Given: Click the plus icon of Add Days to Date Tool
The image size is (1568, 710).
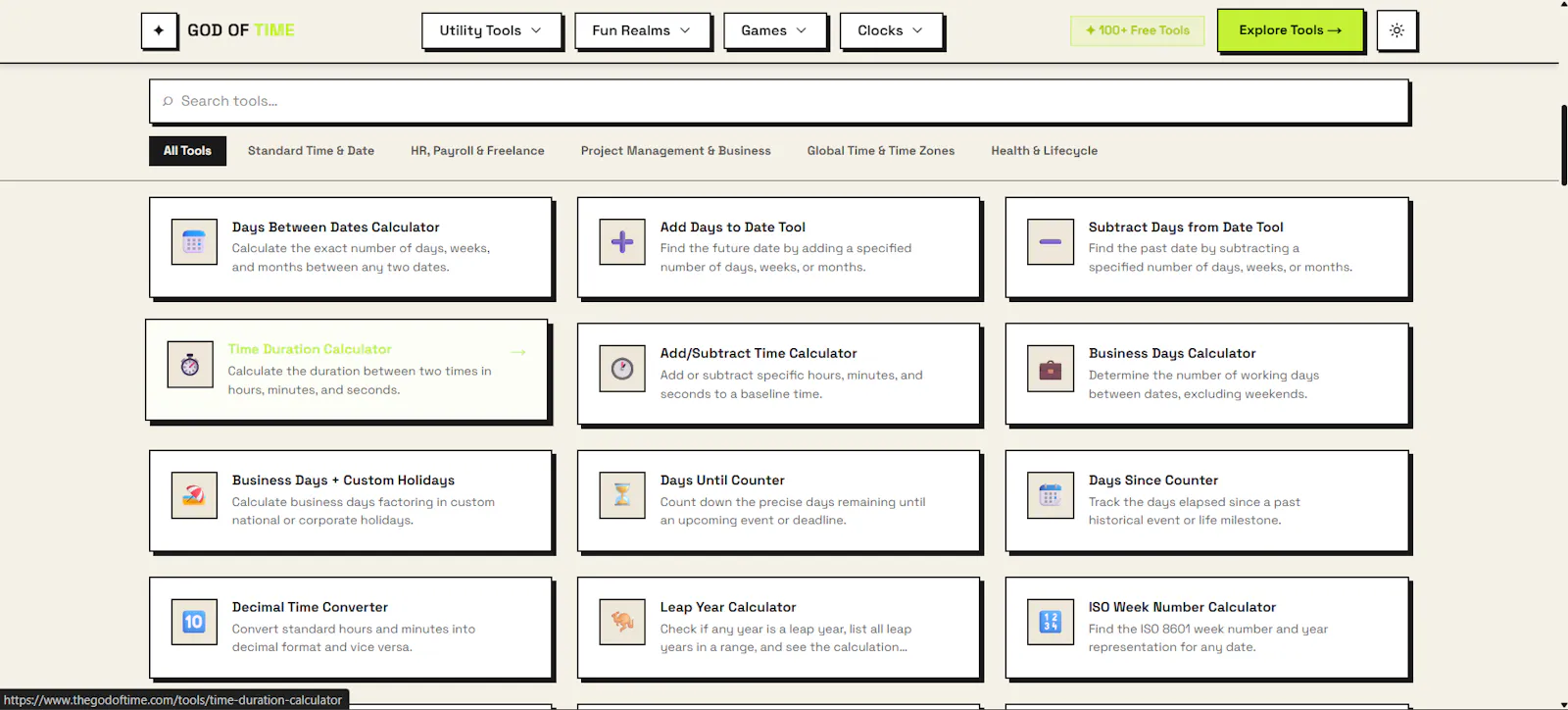Looking at the screenshot, I should pos(622,242).
